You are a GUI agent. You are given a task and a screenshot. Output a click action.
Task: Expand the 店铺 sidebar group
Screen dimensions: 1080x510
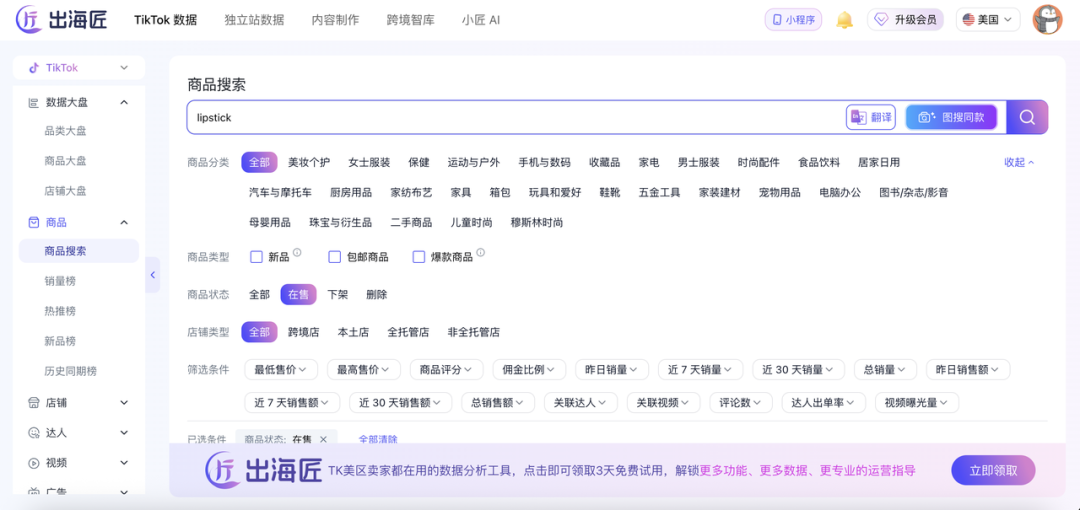point(124,402)
